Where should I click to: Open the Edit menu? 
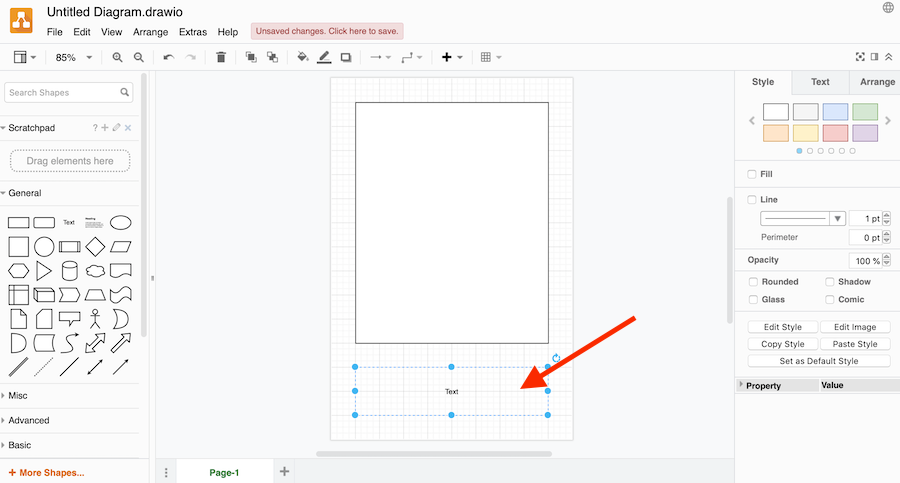tap(82, 32)
